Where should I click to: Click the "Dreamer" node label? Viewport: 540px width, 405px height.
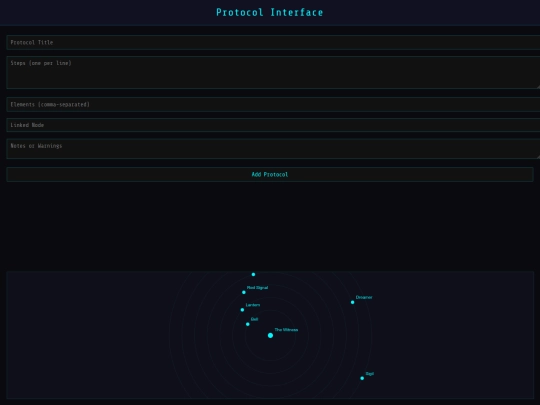(364, 297)
